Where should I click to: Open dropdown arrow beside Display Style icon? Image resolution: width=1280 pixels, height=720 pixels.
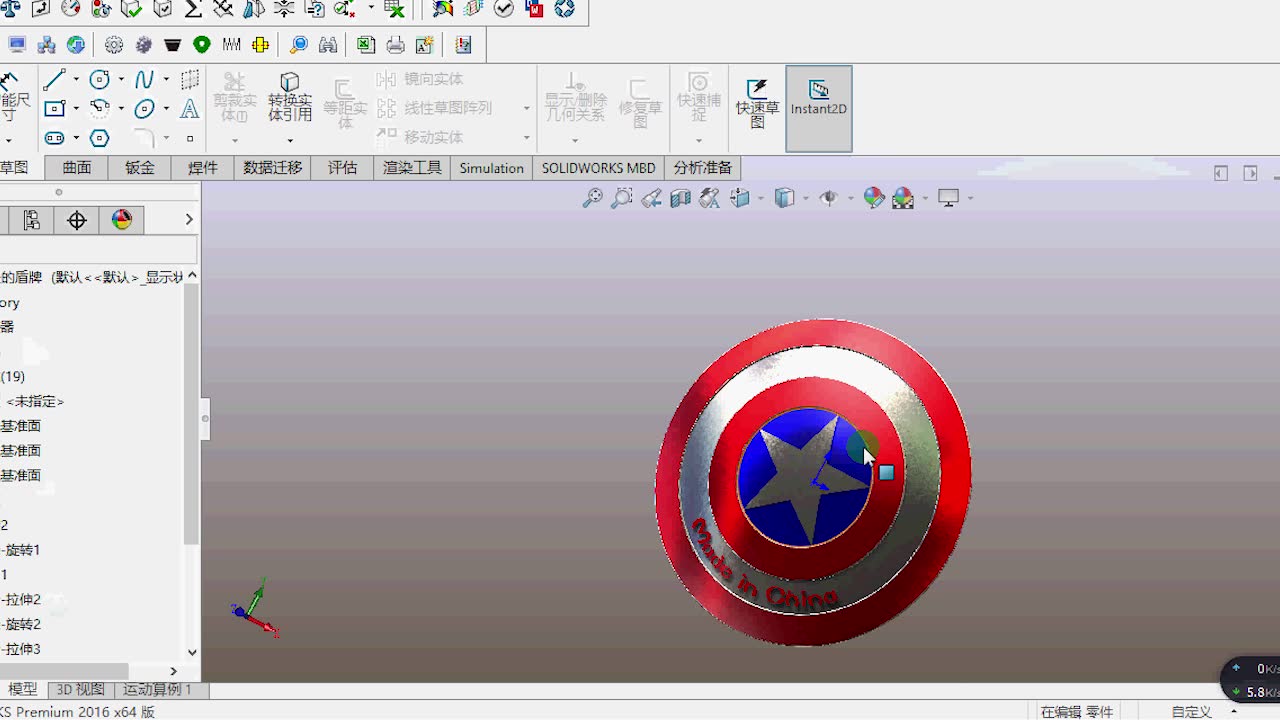(806, 199)
